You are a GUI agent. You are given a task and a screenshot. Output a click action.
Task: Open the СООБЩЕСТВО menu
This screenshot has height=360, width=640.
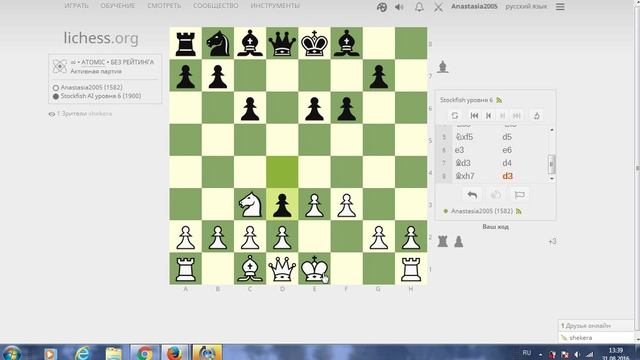coord(216,6)
